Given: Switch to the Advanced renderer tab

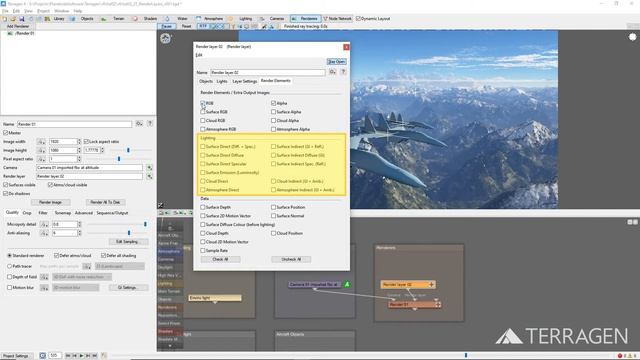Looking at the screenshot, I should (84, 213).
